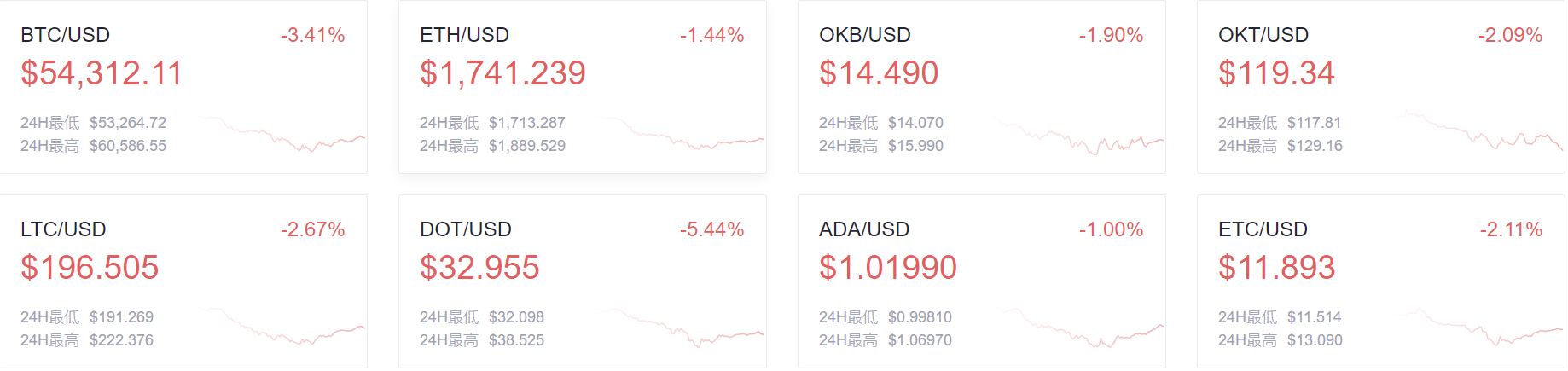Select the ETC/USD pair title
The height and width of the screenshot is (371, 1568).
click(1263, 229)
